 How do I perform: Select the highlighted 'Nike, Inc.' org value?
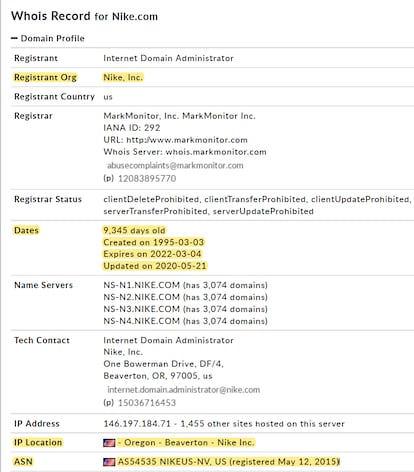point(123,77)
